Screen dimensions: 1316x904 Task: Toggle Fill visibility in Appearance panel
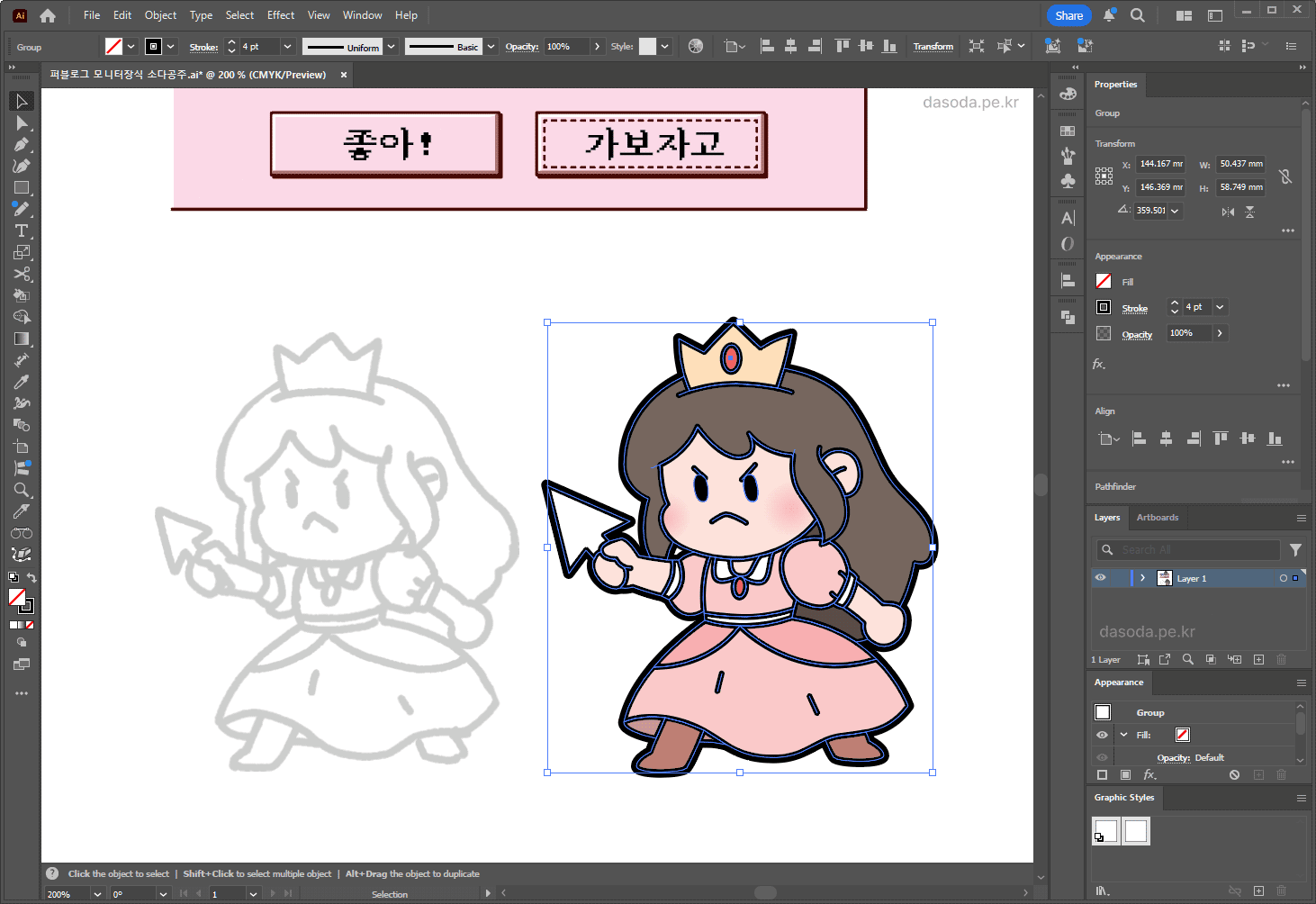pyautogui.click(x=1102, y=735)
